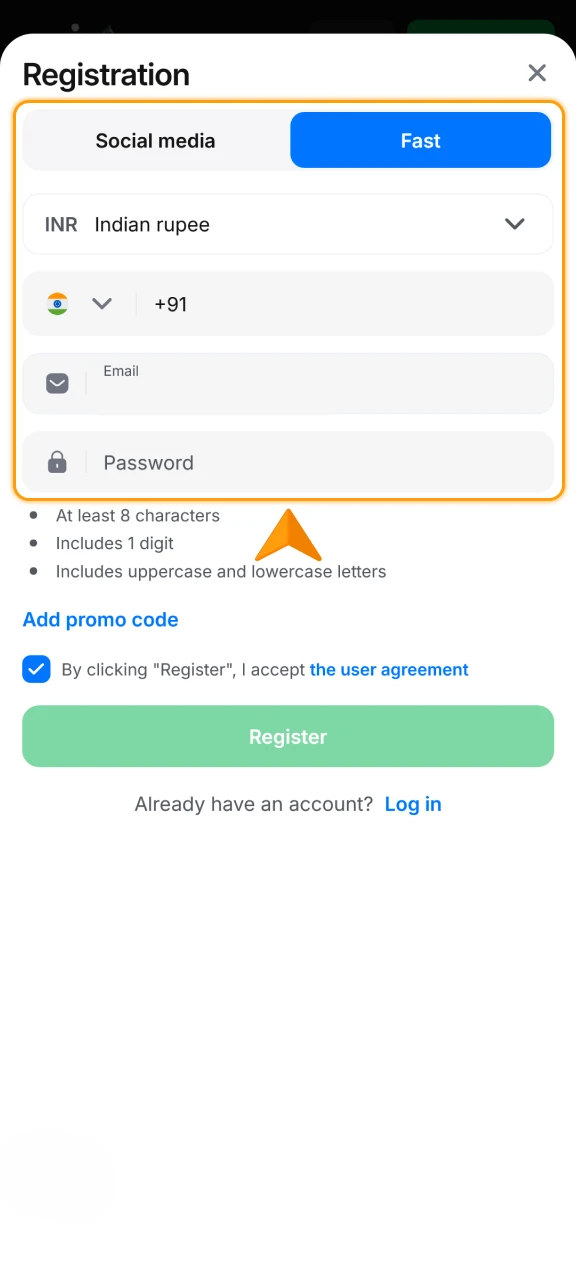Open the Log in link
This screenshot has width=576, height=1280.
point(413,804)
